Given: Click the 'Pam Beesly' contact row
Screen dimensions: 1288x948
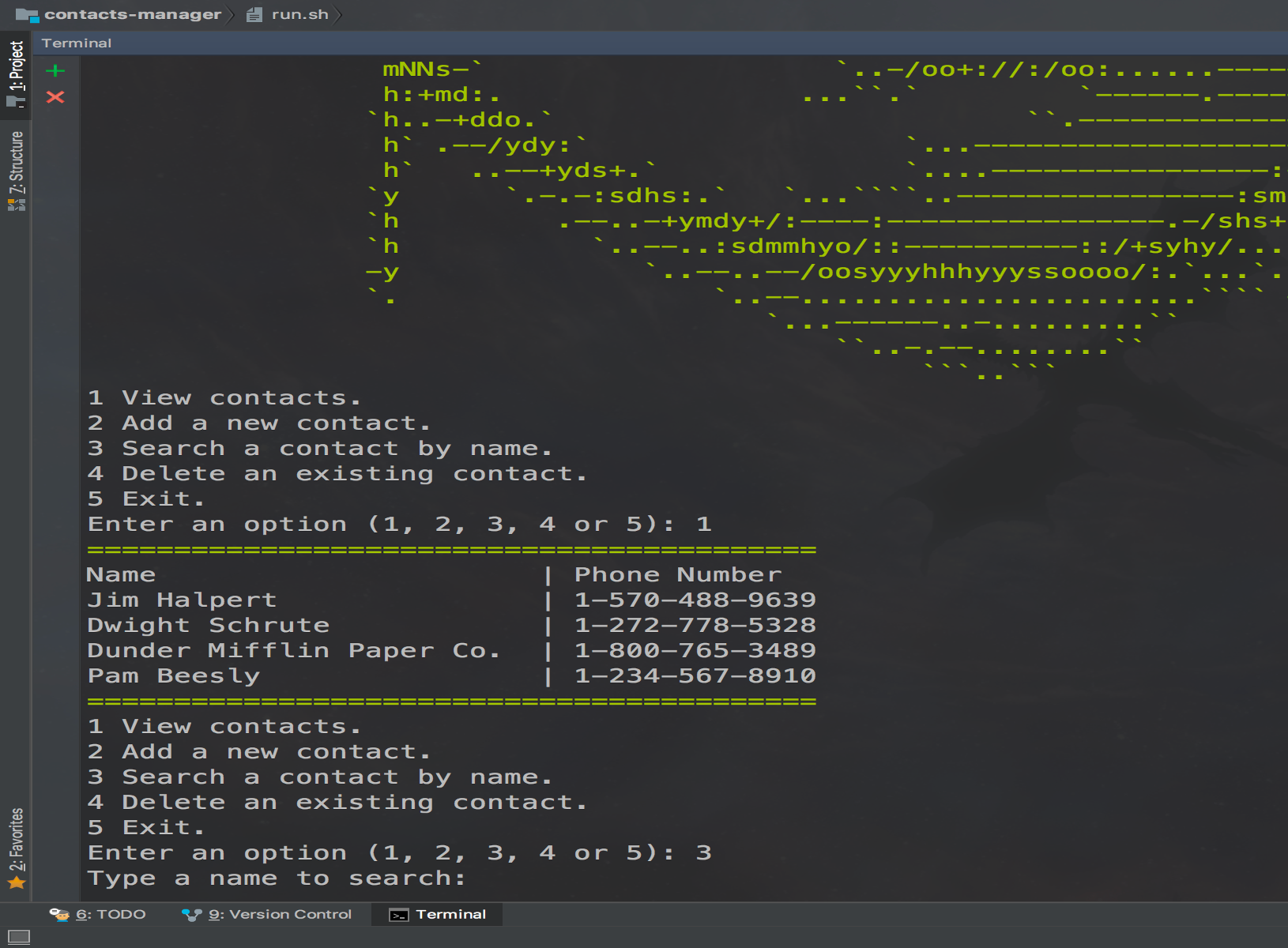Looking at the screenshot, I should pos(452,676).
